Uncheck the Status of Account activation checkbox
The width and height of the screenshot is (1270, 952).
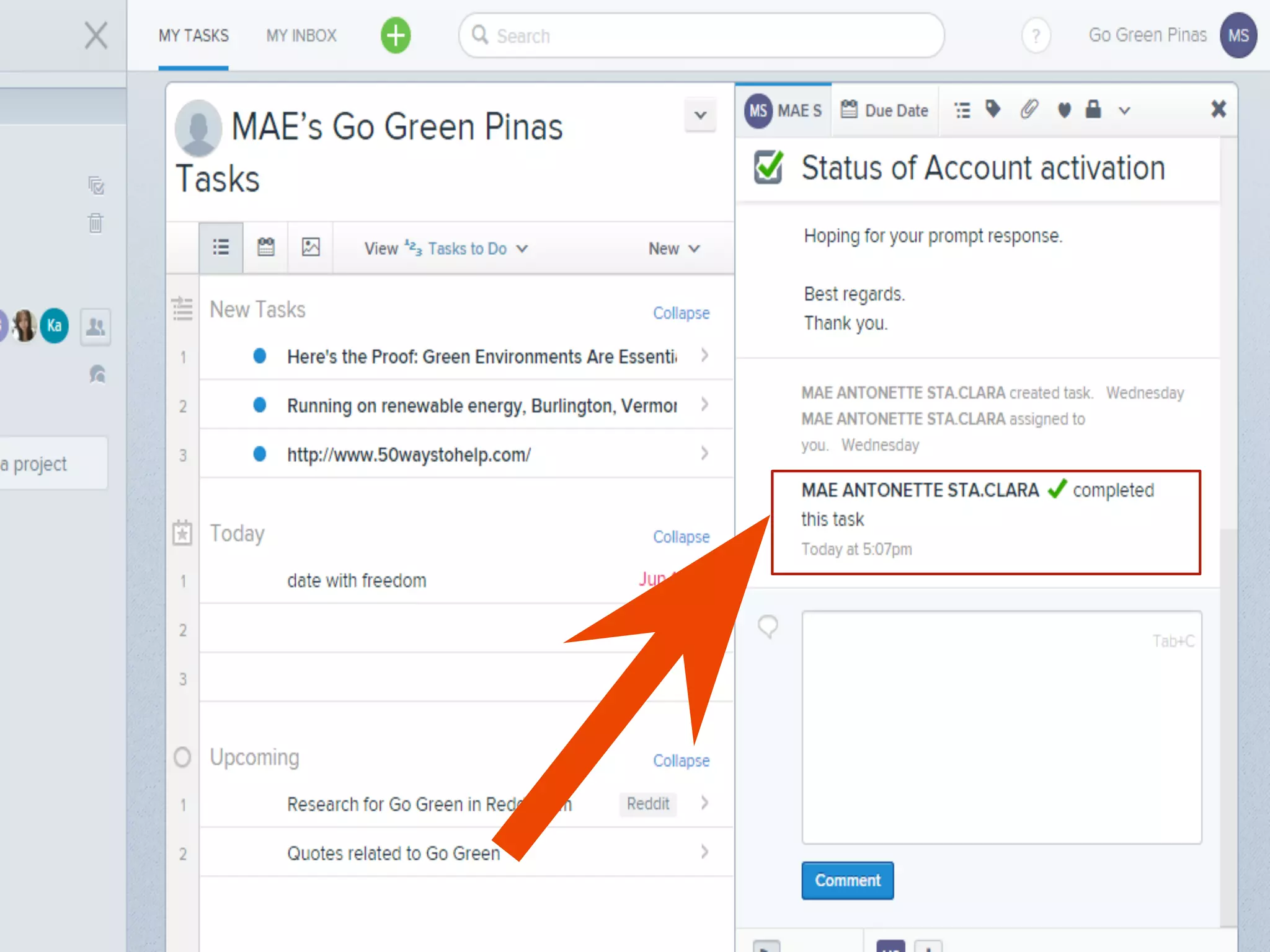(x=768, y=167)
